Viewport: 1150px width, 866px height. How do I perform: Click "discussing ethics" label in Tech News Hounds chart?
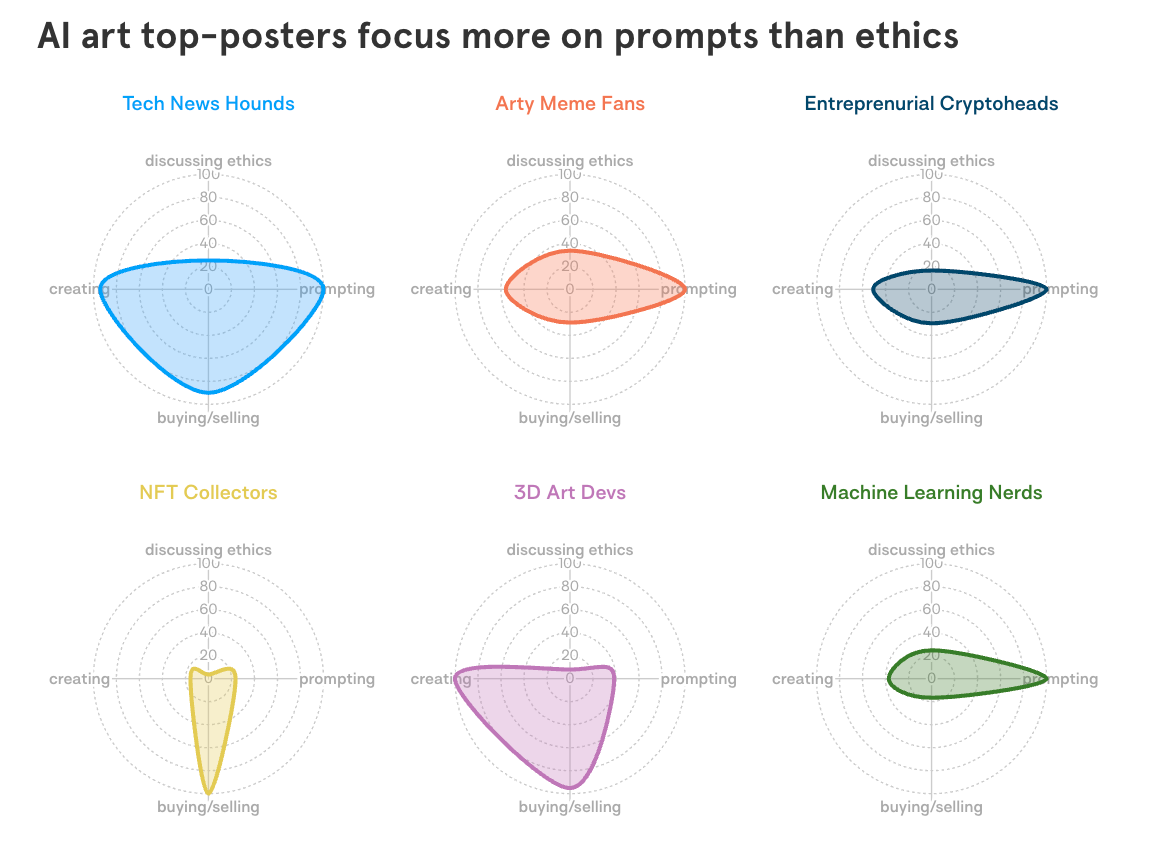coord(208,160)
